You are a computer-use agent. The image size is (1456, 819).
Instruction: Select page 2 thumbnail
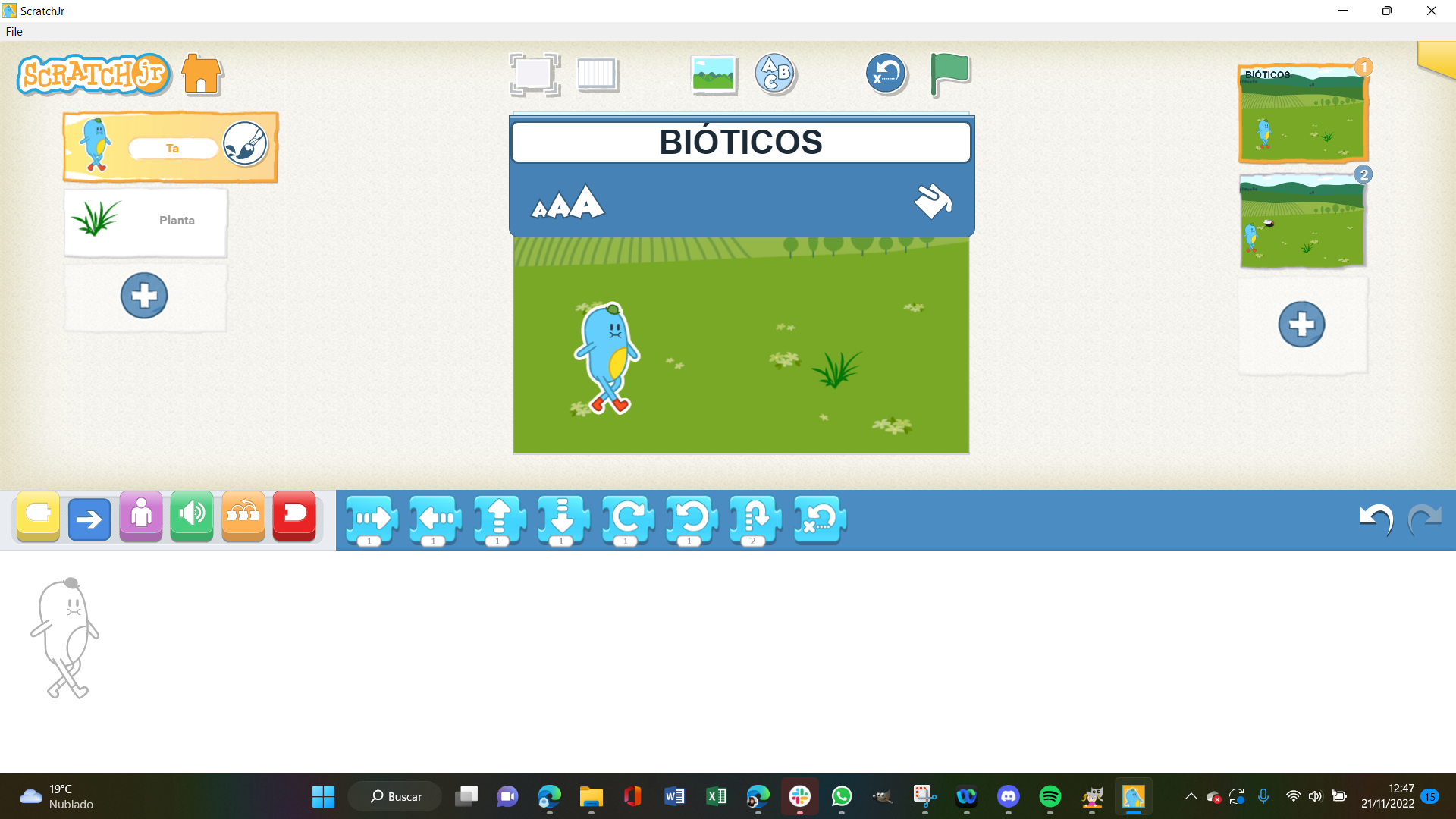point(1302,221)
